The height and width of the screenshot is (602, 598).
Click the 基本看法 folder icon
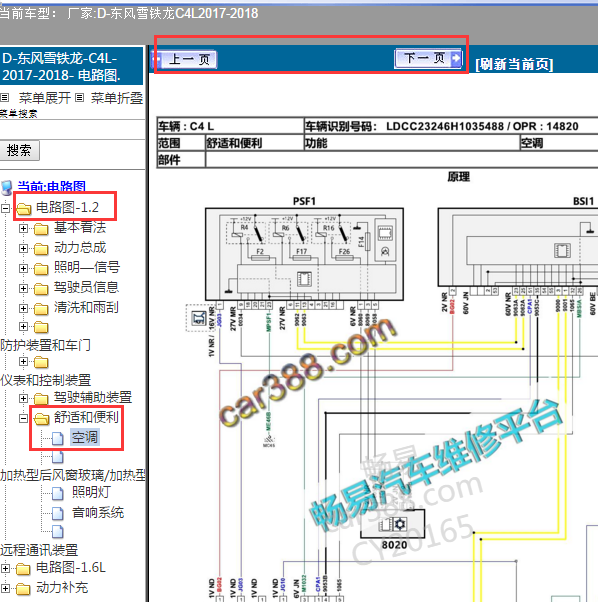[41, 229]
